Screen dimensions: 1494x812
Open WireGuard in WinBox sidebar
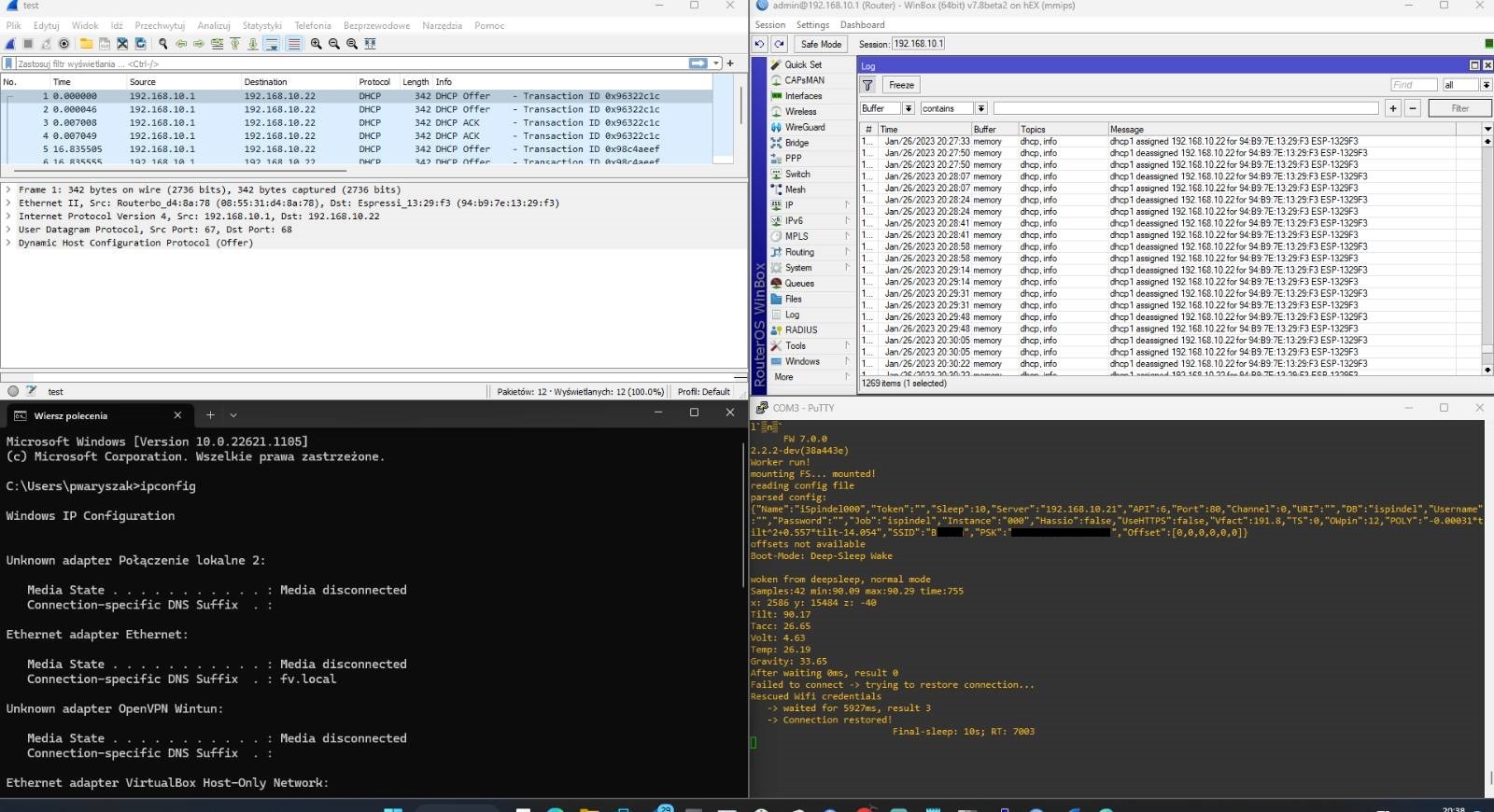[805, 127]
